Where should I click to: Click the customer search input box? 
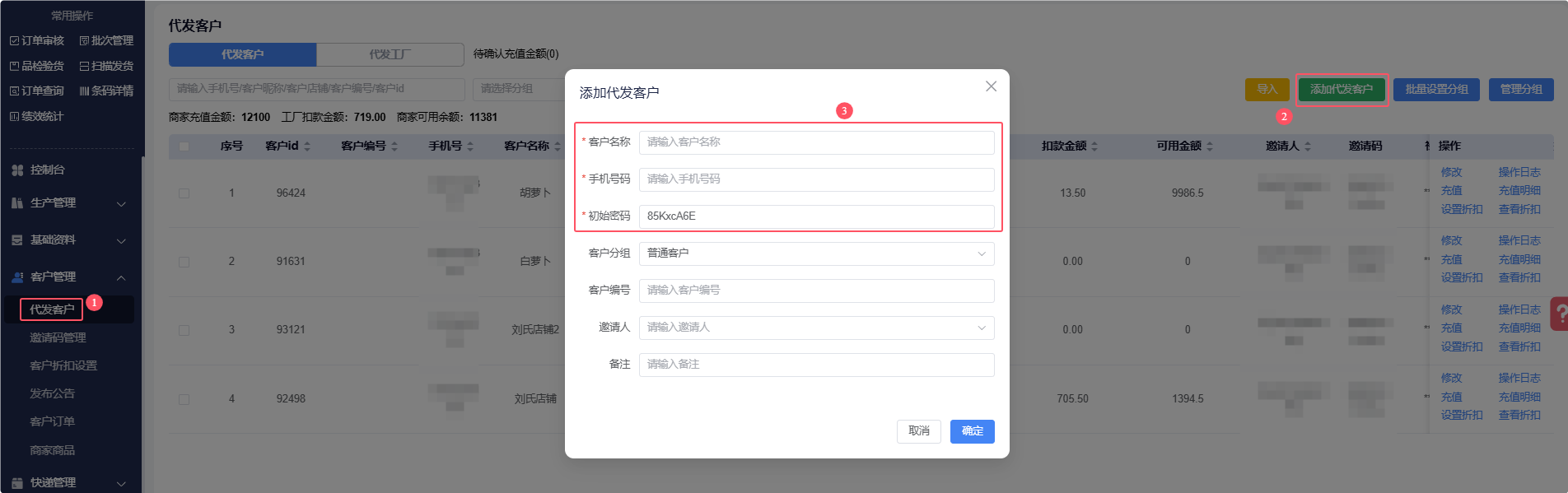[317, 89]
